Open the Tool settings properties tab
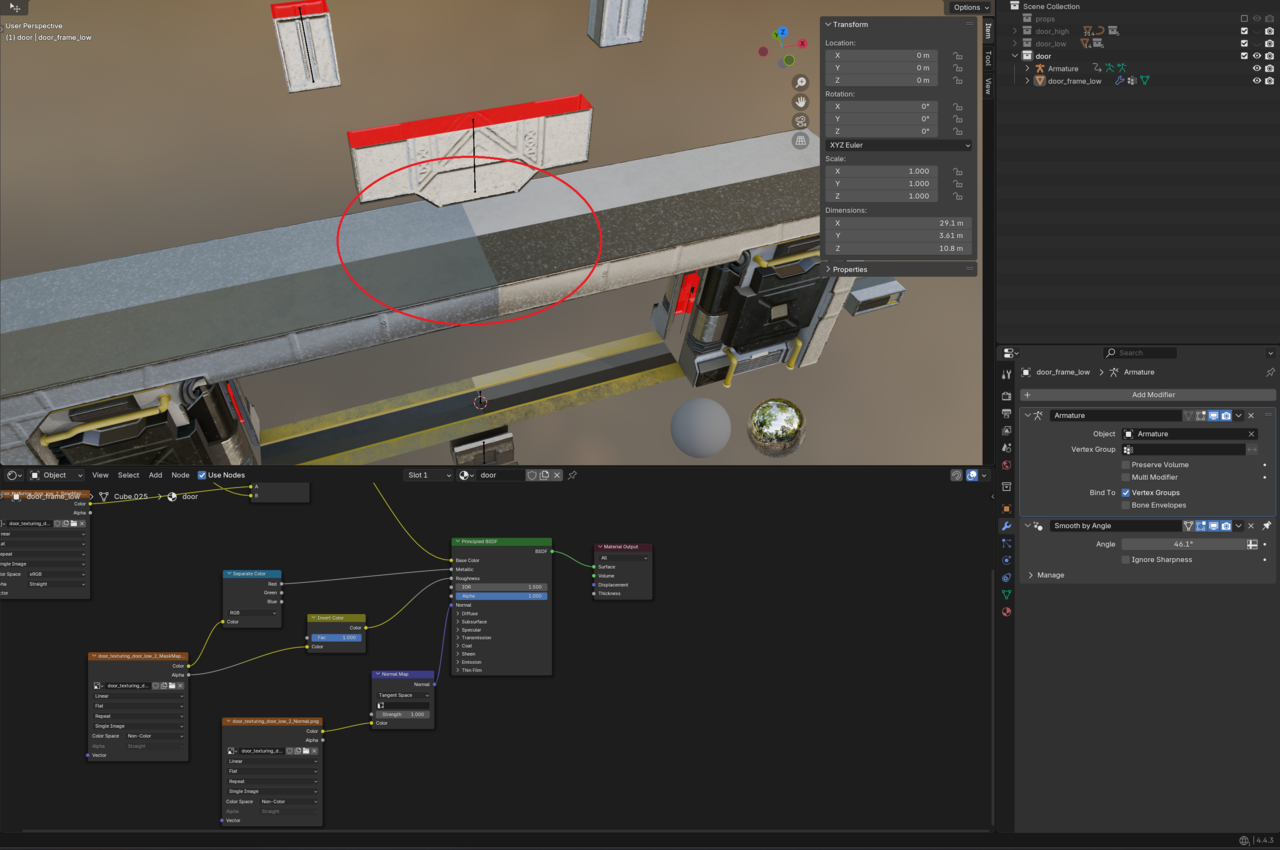 pos(1006,374)
